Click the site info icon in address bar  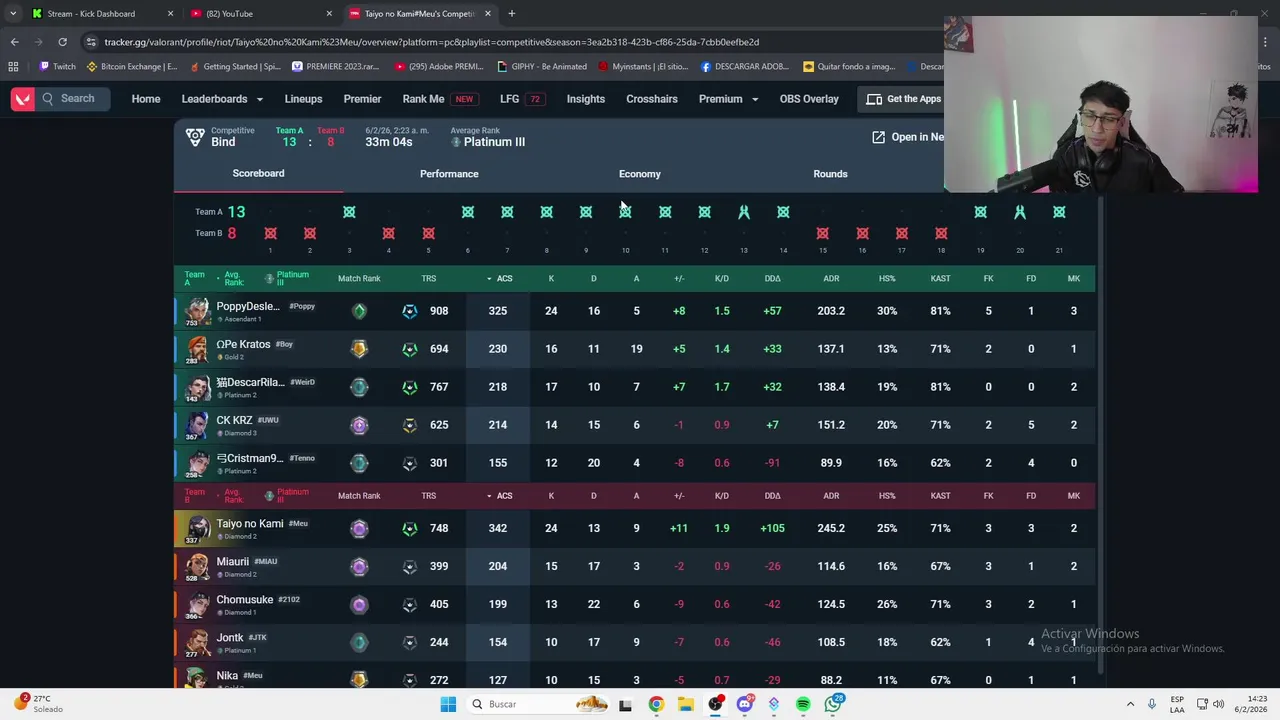coord(91,42)
